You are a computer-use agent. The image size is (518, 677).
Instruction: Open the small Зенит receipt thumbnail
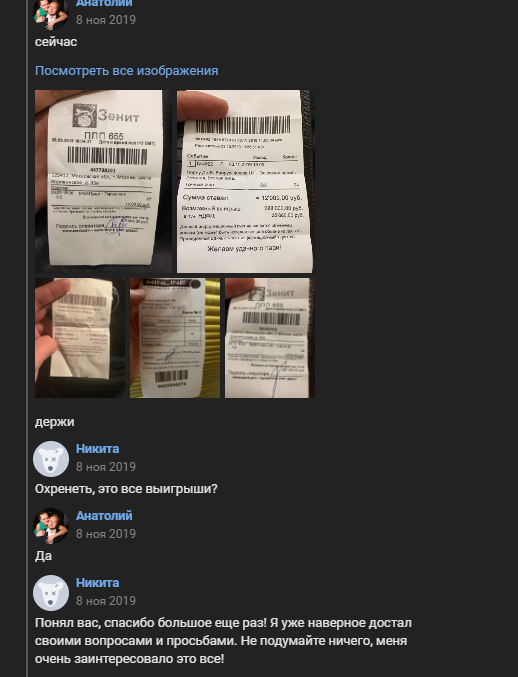click(x=270, y=338)
